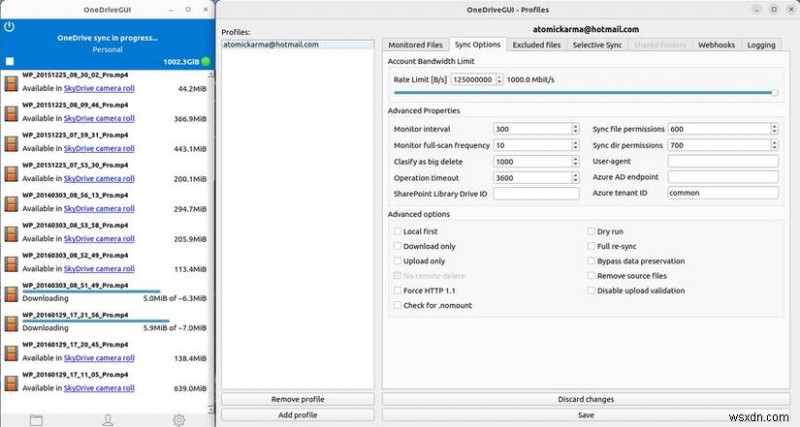Click download progress bar for WP_20160303_08_51_49_Pro.mp4
Screen dimensions: 800x427
(91, 292)
